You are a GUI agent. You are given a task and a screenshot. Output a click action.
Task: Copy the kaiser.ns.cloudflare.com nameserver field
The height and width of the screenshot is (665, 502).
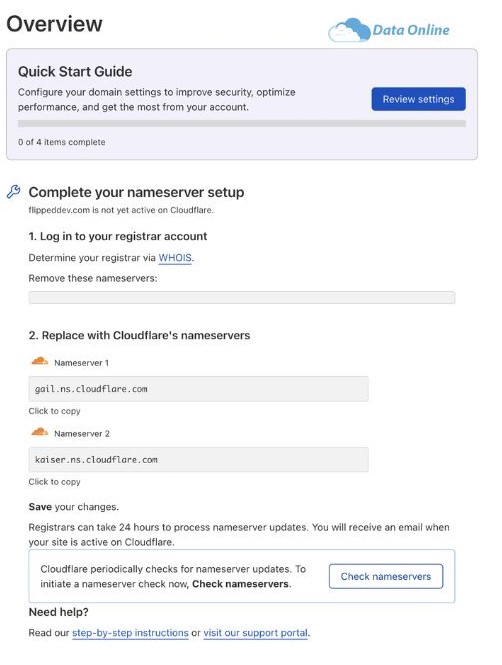(x=198, y=460)
